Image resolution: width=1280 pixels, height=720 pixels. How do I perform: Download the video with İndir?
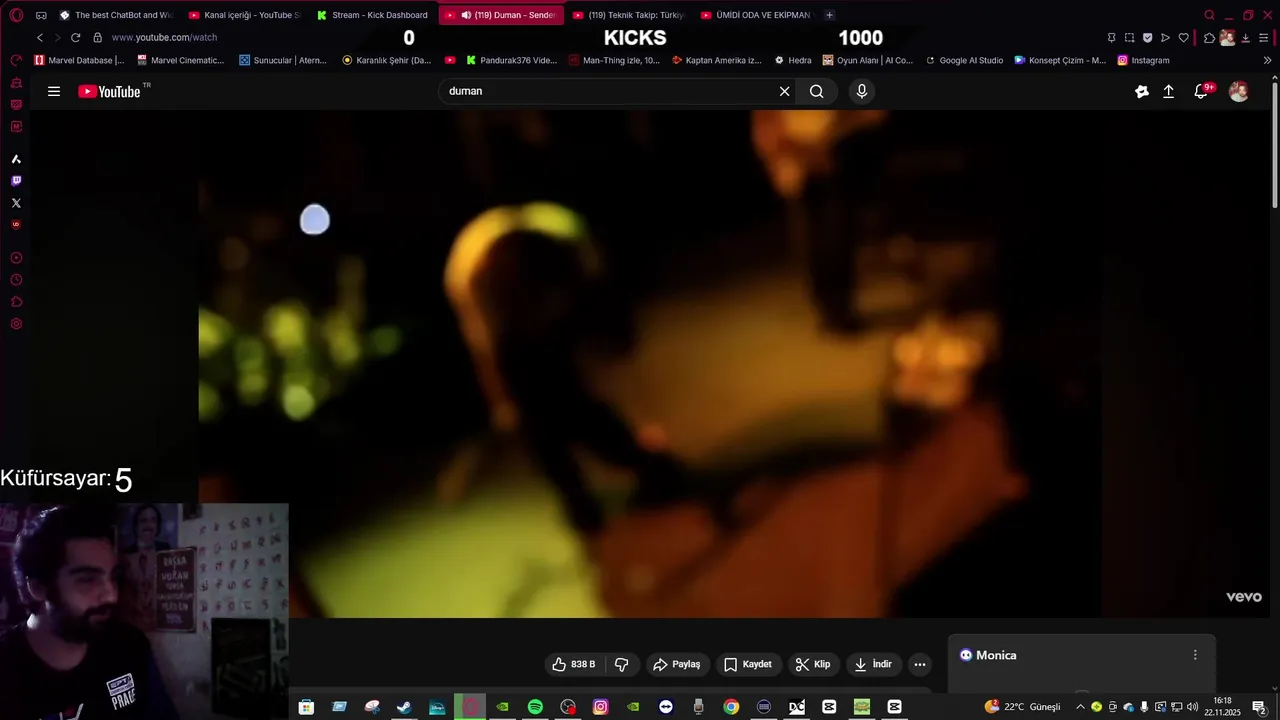pyautogui.click(x=873, y=664)
